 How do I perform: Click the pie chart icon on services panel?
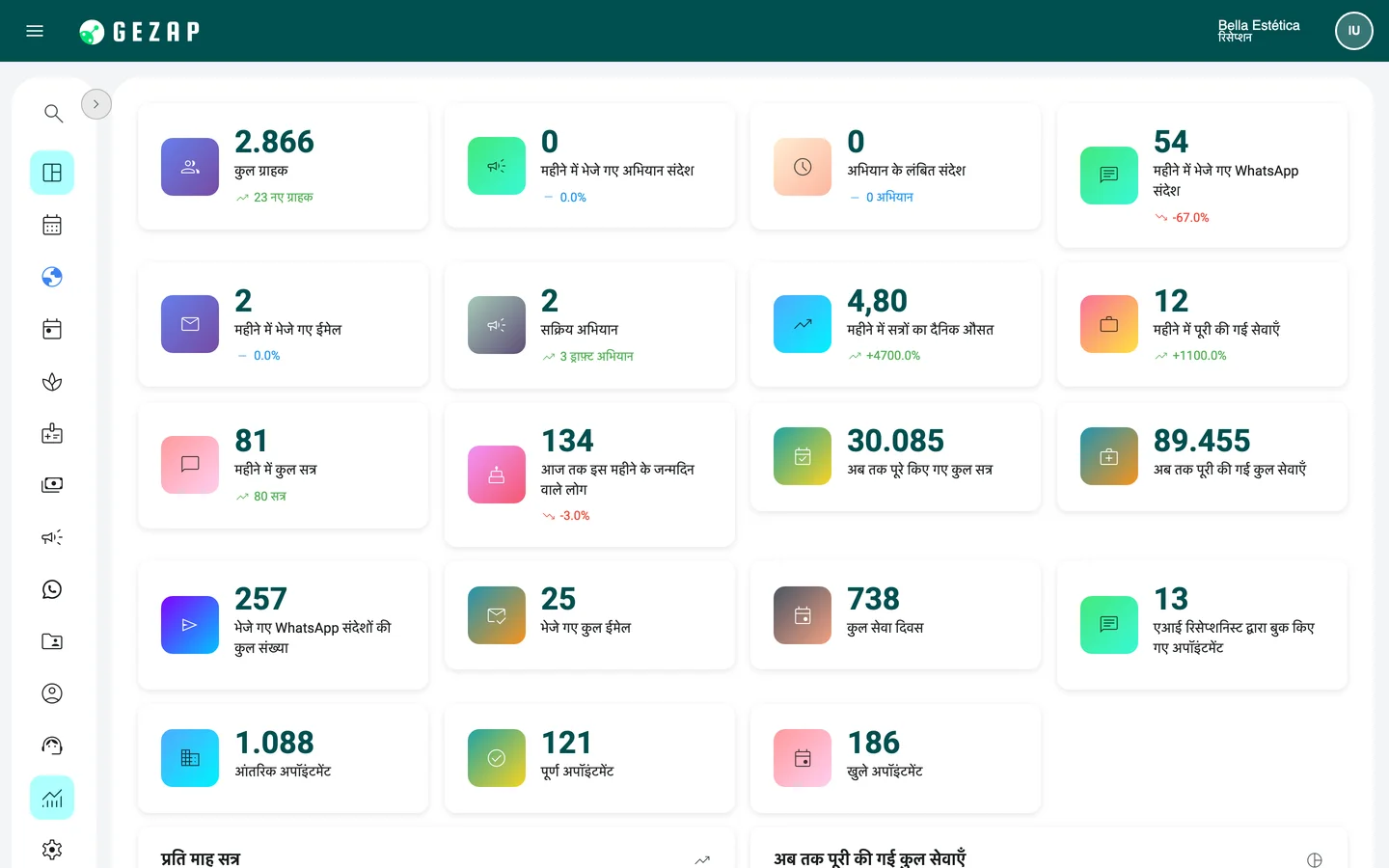pos(1314,859)
